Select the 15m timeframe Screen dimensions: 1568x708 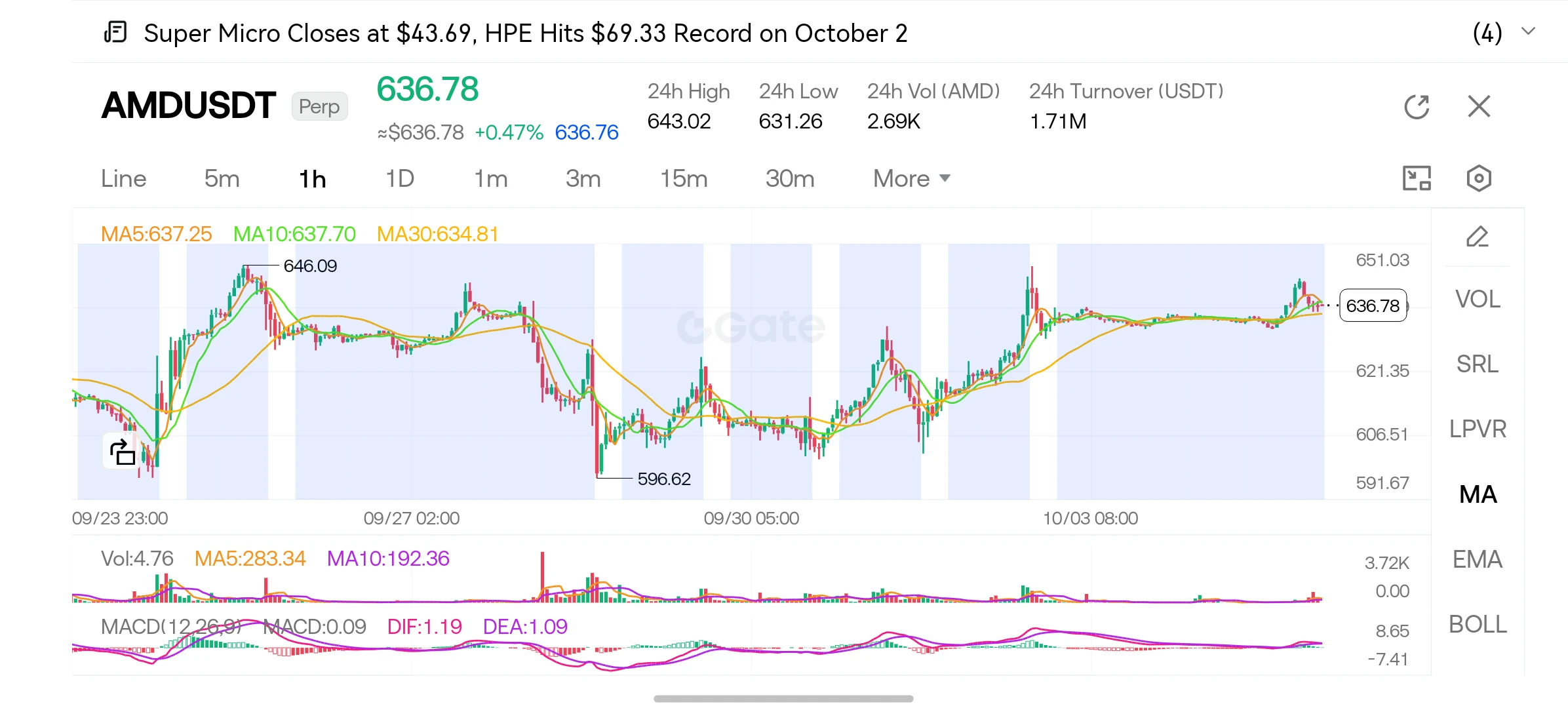click(684, 179)
